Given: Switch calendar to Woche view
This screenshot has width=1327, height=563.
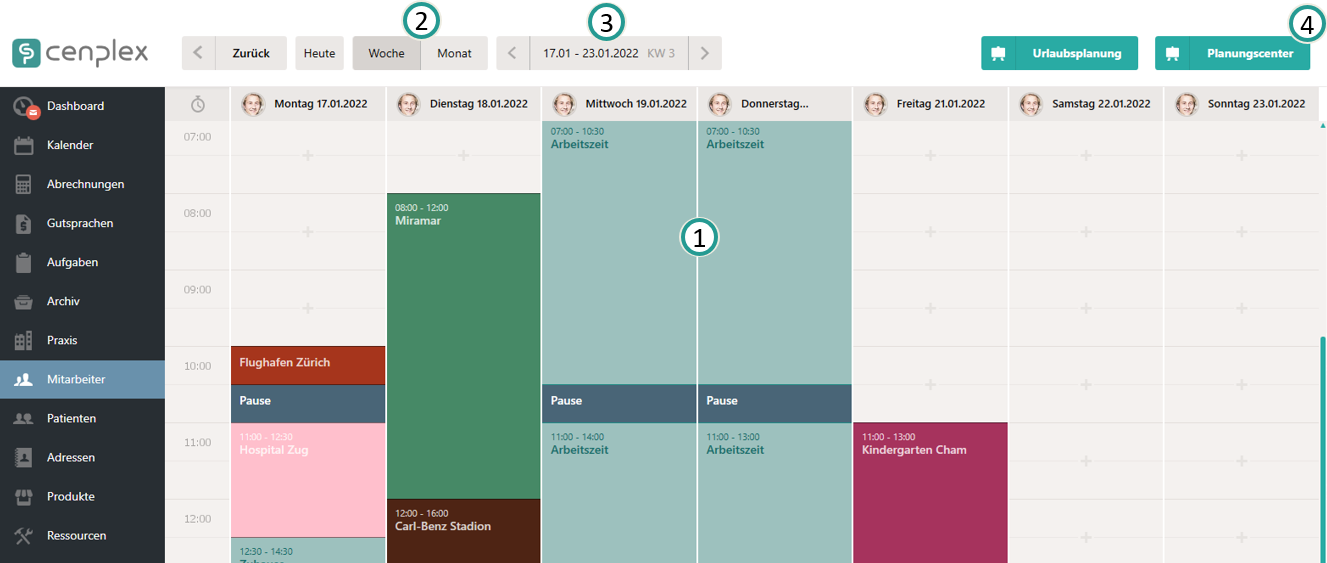Looking at the screenshot, I should tap(386, 53).
